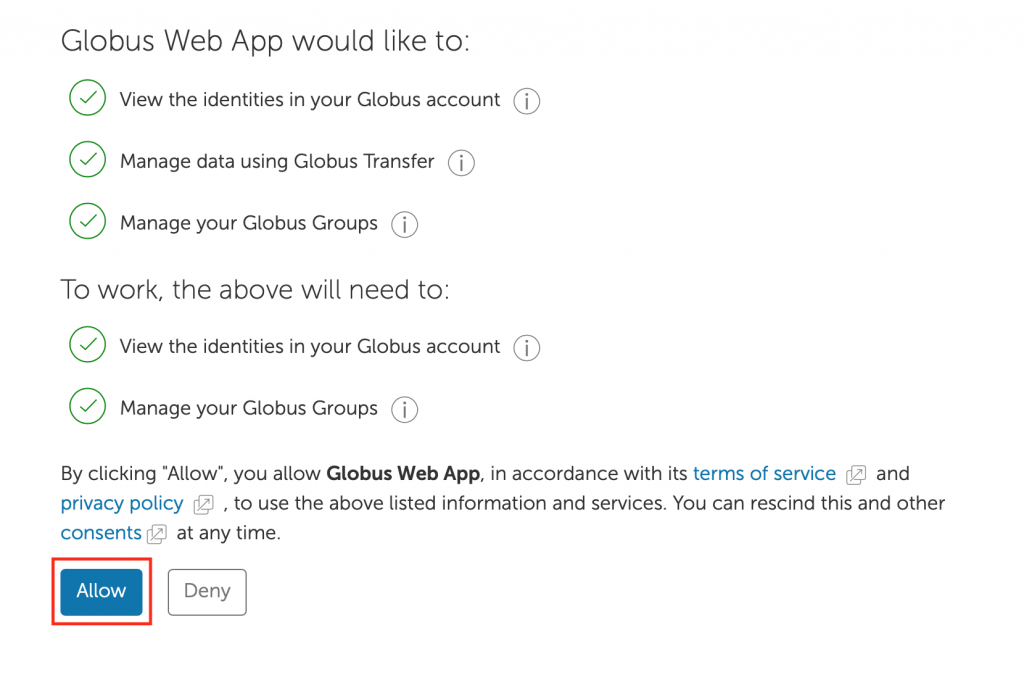Click green check for Manage Globus Groups under 'would like to'
The height and width of the screenshot is (675, 1024).
pos(88,221)
